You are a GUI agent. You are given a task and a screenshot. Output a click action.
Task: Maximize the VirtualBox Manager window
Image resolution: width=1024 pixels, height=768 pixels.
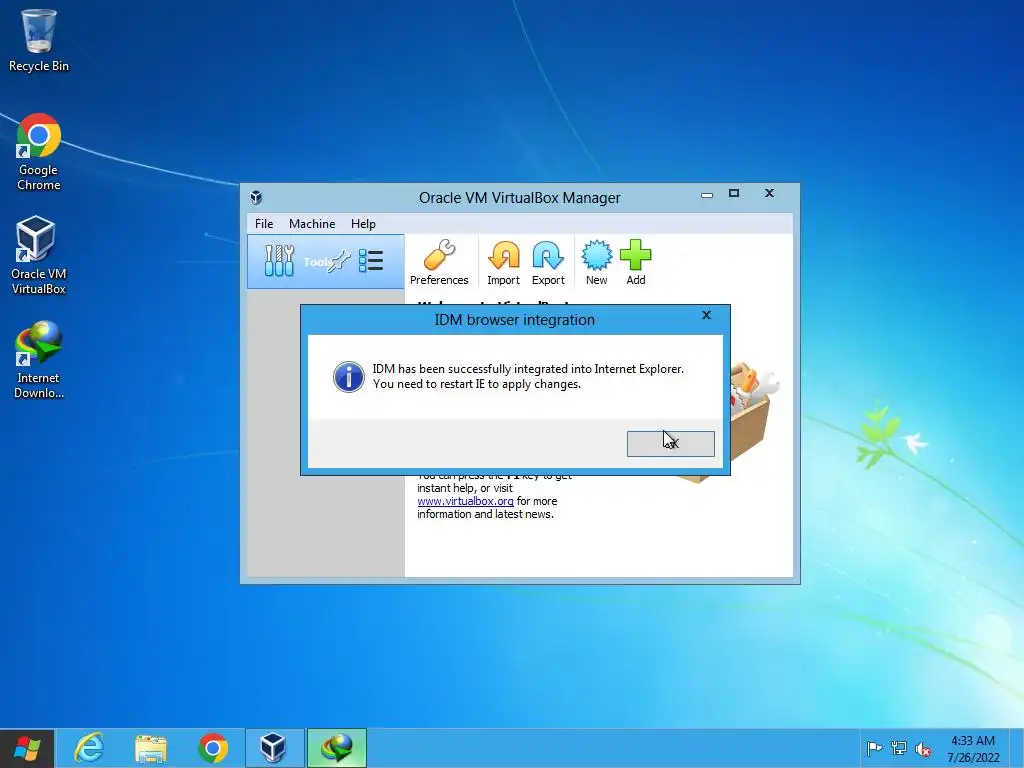pyautogui.click(x=734, y=193)
